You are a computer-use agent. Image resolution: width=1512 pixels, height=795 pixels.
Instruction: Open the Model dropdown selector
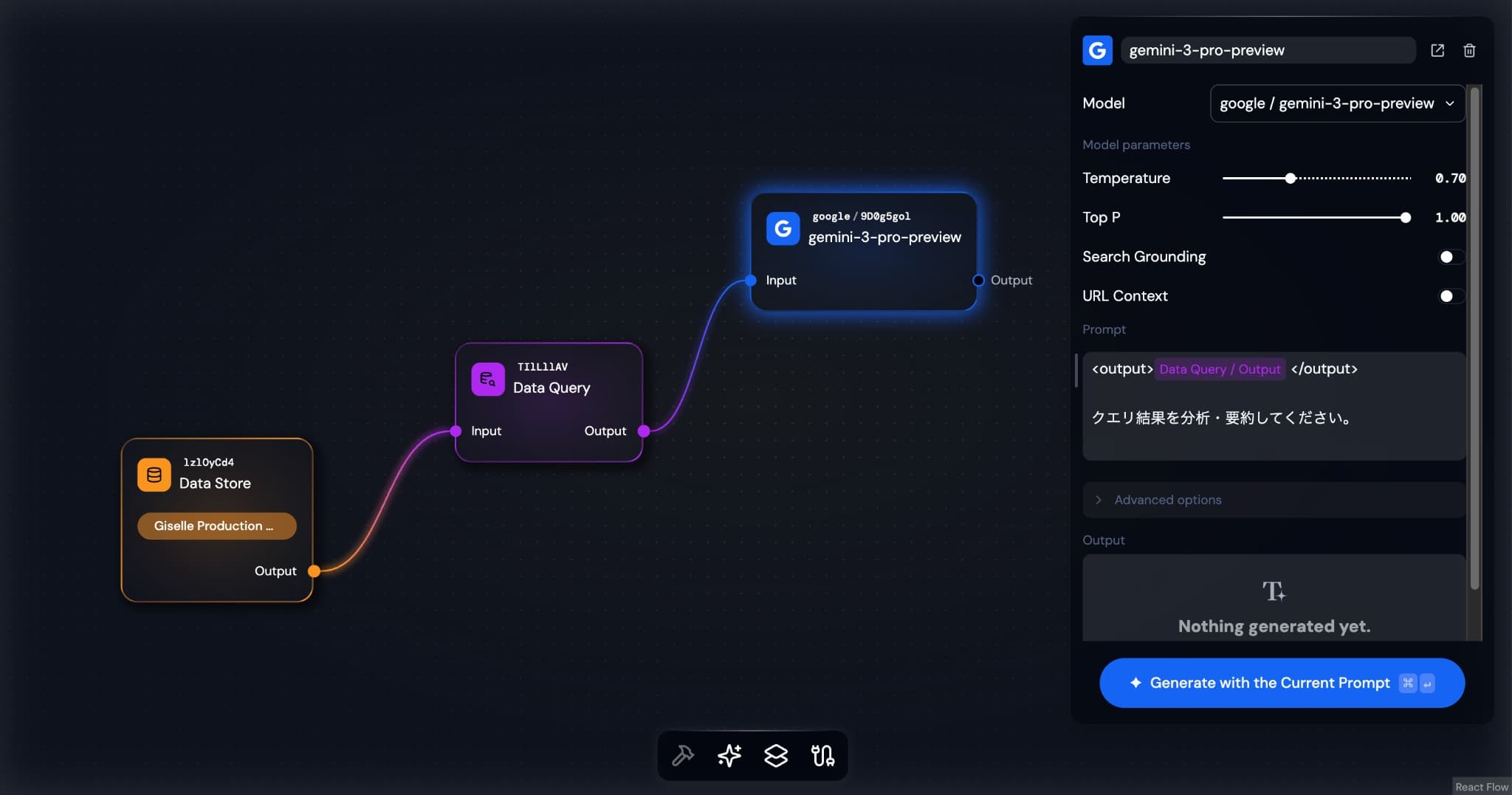coord(1337,103)
